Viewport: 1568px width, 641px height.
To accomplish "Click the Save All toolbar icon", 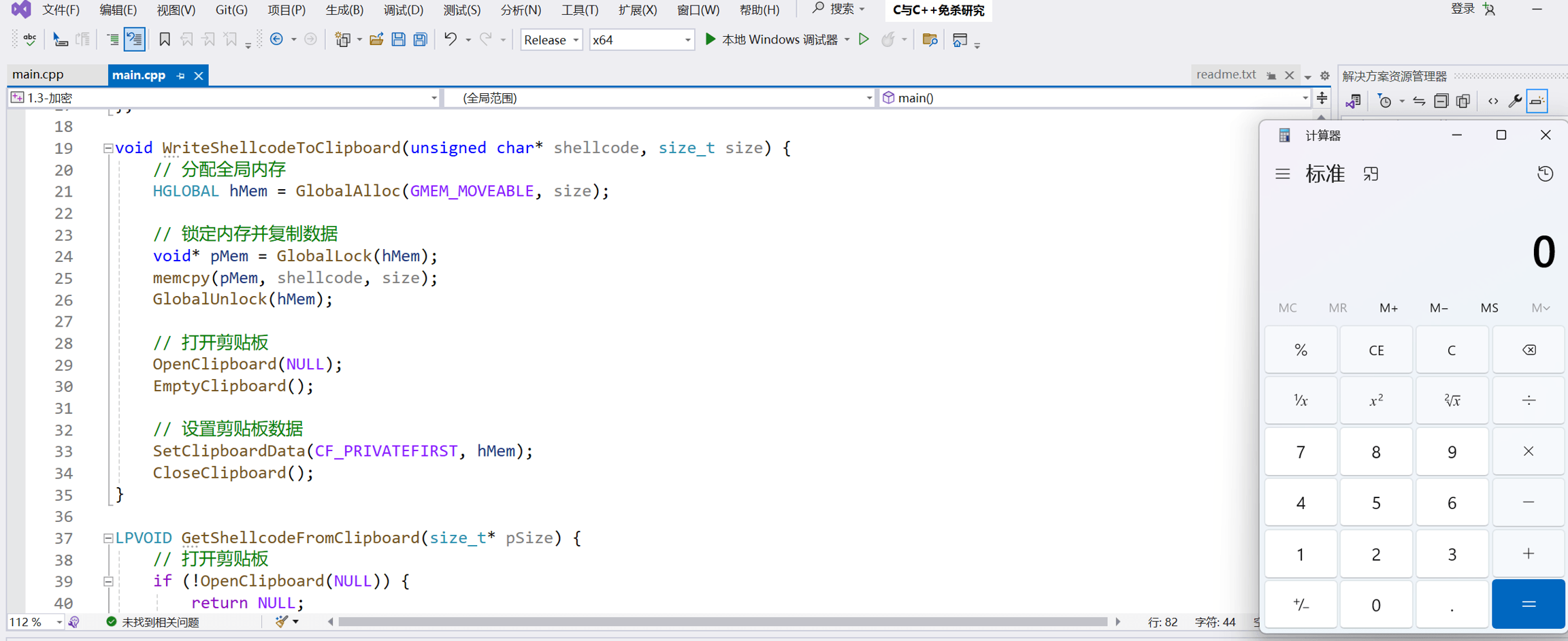I will [421, 39].
